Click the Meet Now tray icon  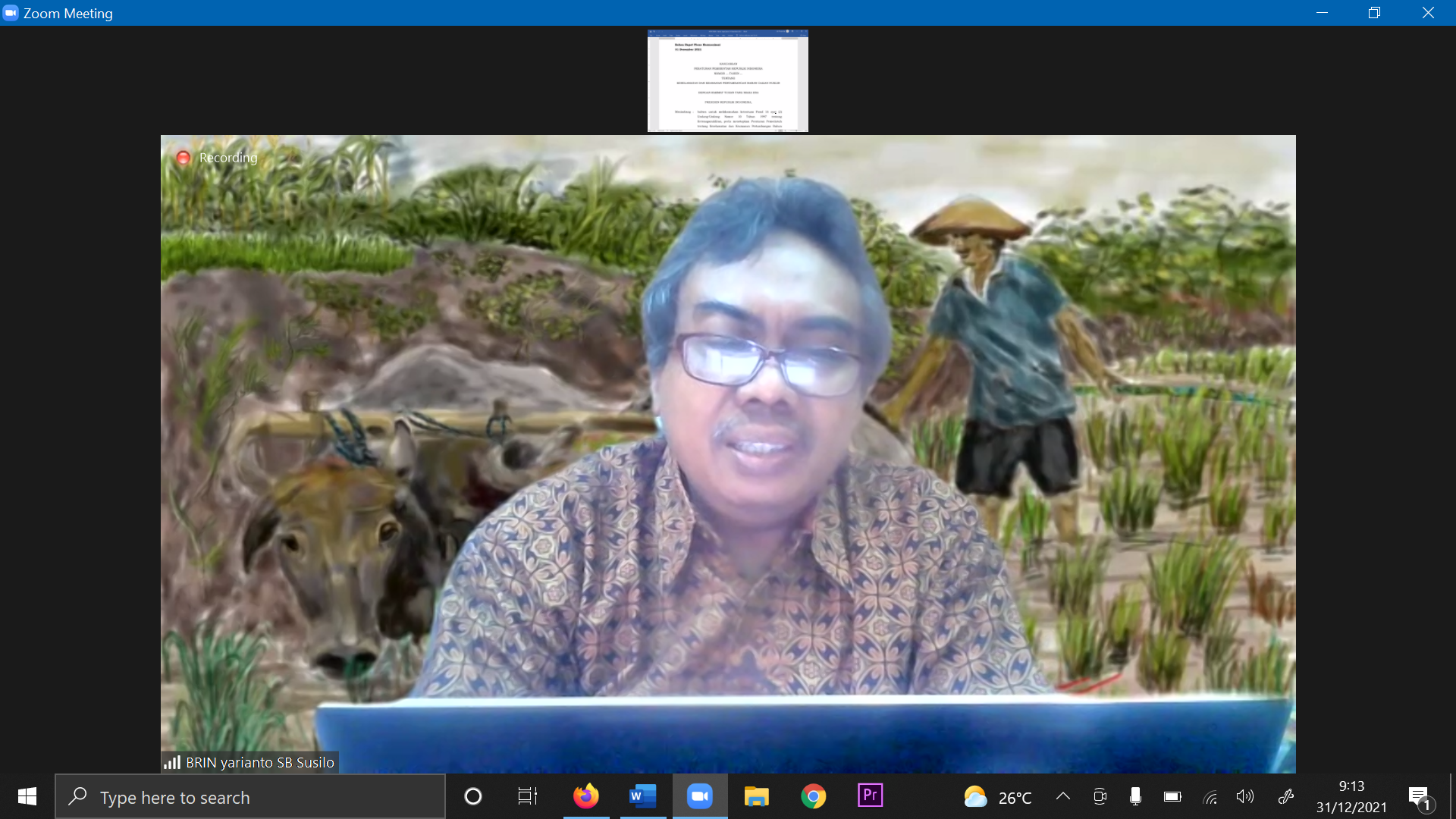[x=1100, y=796]
